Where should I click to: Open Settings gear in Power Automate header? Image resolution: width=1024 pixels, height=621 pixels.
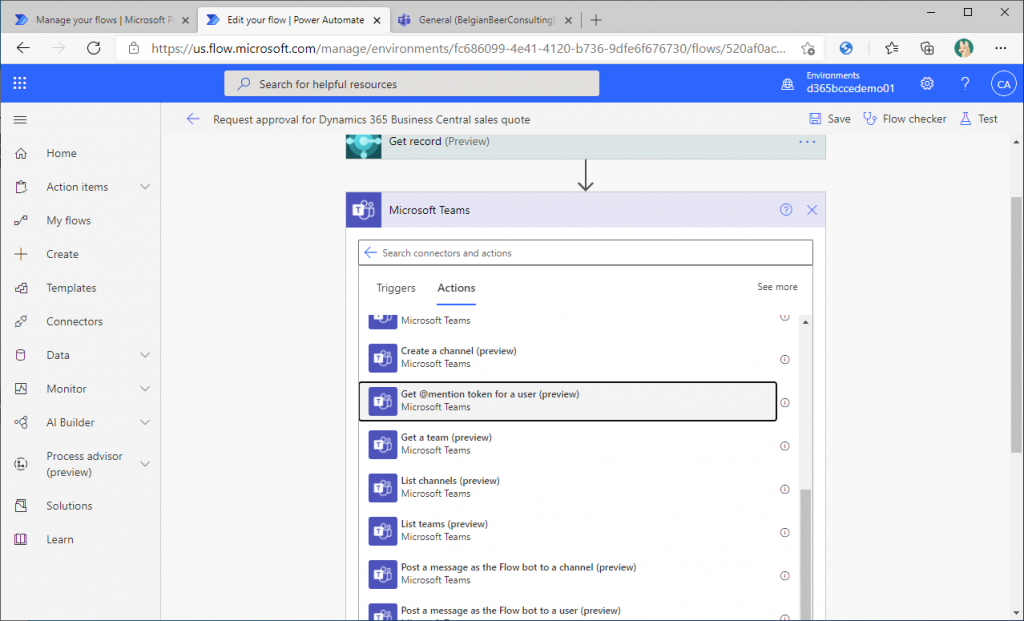point(927,84)
